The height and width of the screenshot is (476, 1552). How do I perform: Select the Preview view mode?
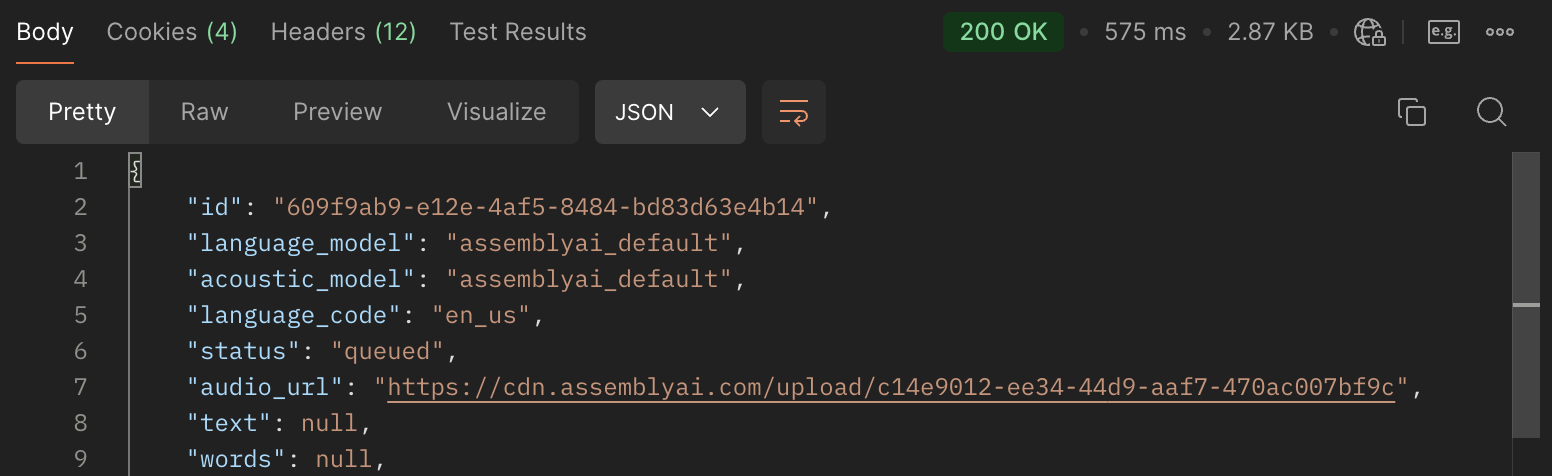point(337,112)
